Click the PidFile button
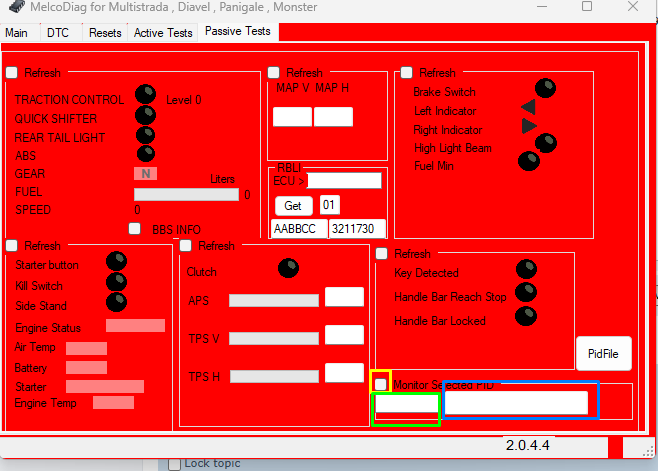The width and height of the screenshot is (658, 471). [x=603, y=353]
